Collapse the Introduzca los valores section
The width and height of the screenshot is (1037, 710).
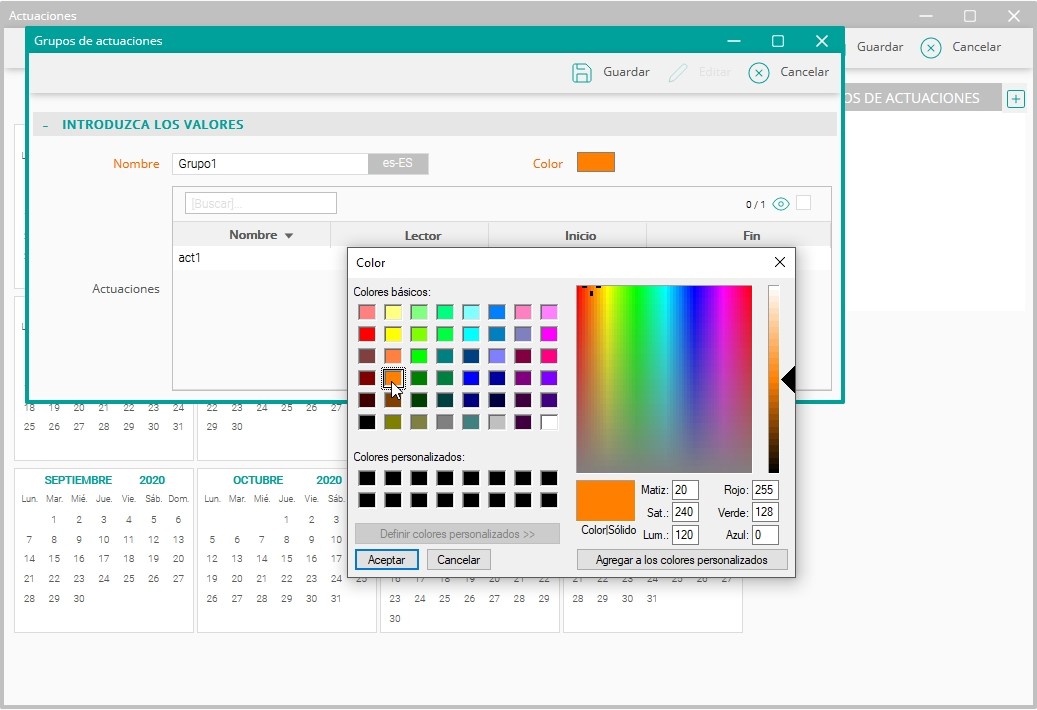(45, 125)
